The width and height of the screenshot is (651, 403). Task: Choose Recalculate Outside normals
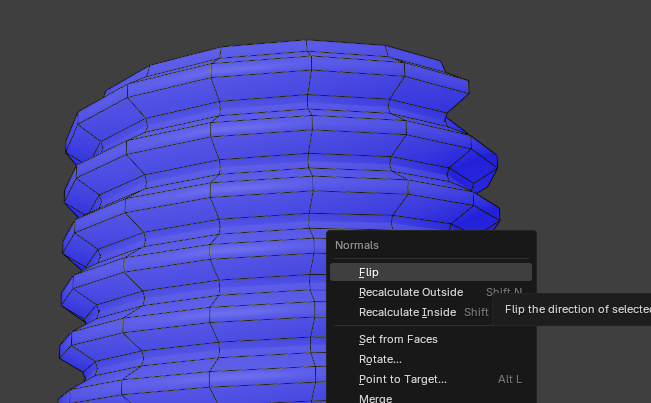point(431,292)
